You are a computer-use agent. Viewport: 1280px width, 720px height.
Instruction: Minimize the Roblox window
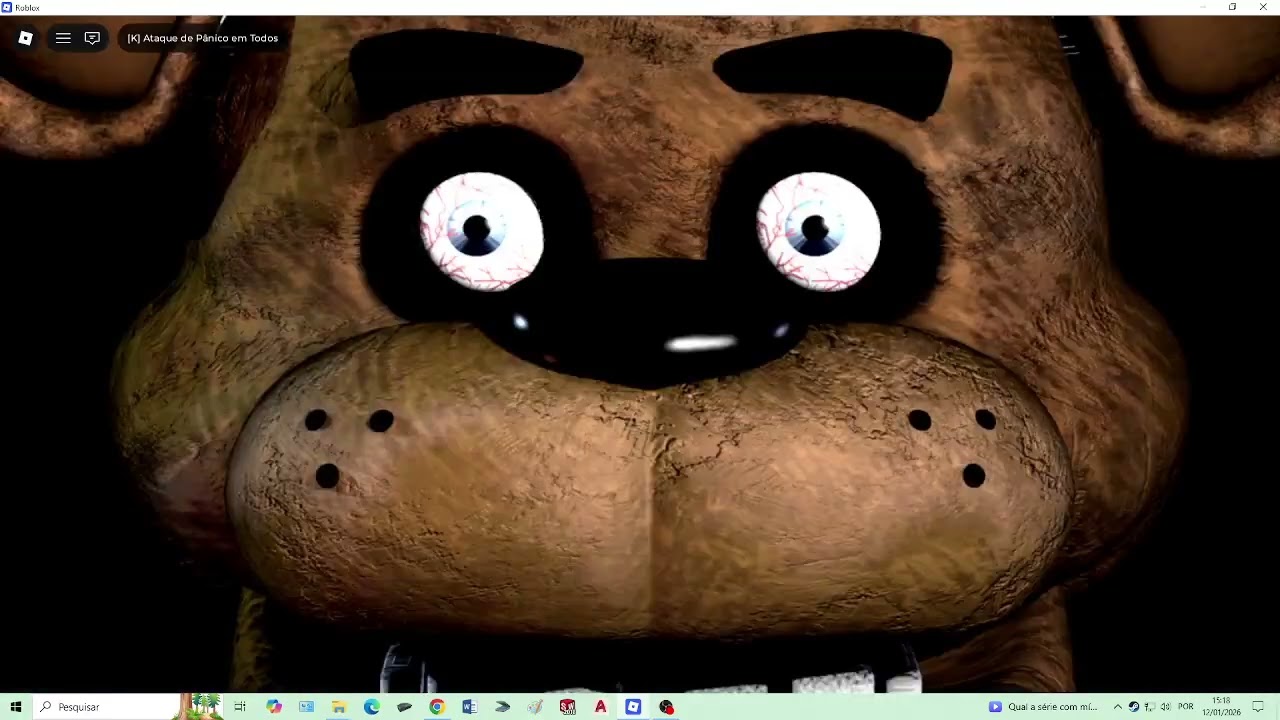(1202, 7)
